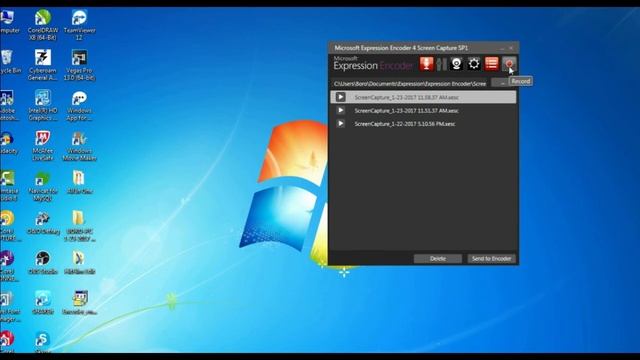The height and width of the screenshot is (360, 640).
Task: Select file name ScreenCapture_1-23-2017 11.58.37 AM.xesc
Action: (x=407, y=98)
